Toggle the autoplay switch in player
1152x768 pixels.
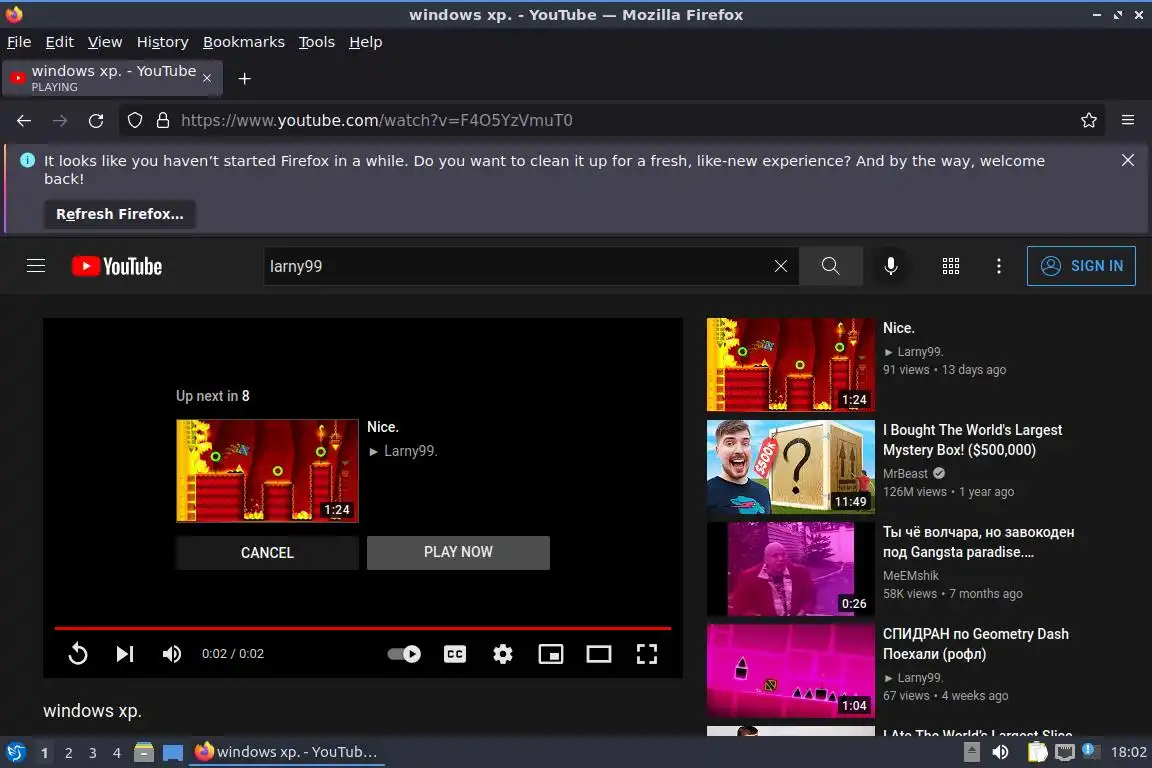click(x=404, y=654)
